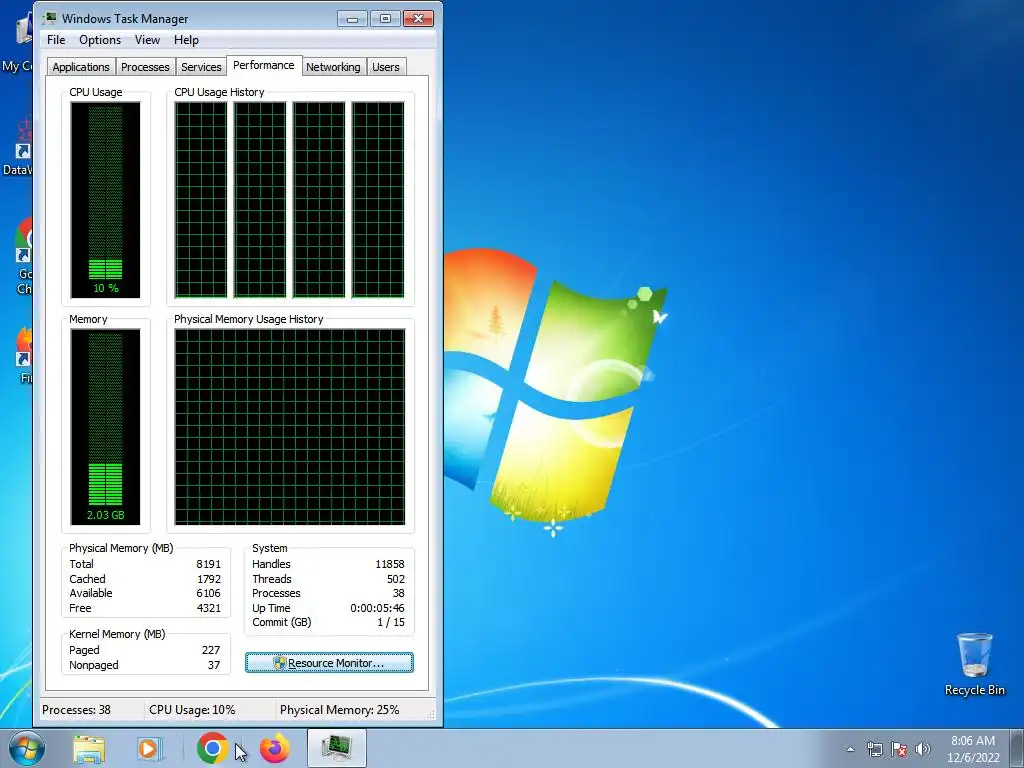Image resolution: width=1024 pixels, height=768 pixels.
Task: Select the Performance tab
Action: coord(264,65)
